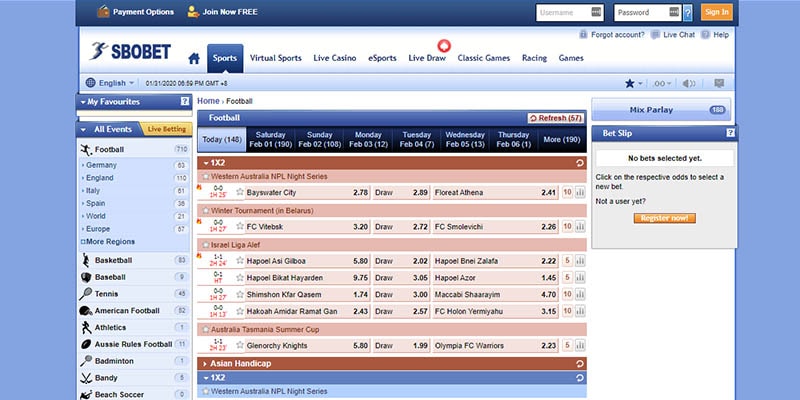Viewport: 800px width, 400px height.
Task: Click the Home breadcrumb link
Action: 208,101
